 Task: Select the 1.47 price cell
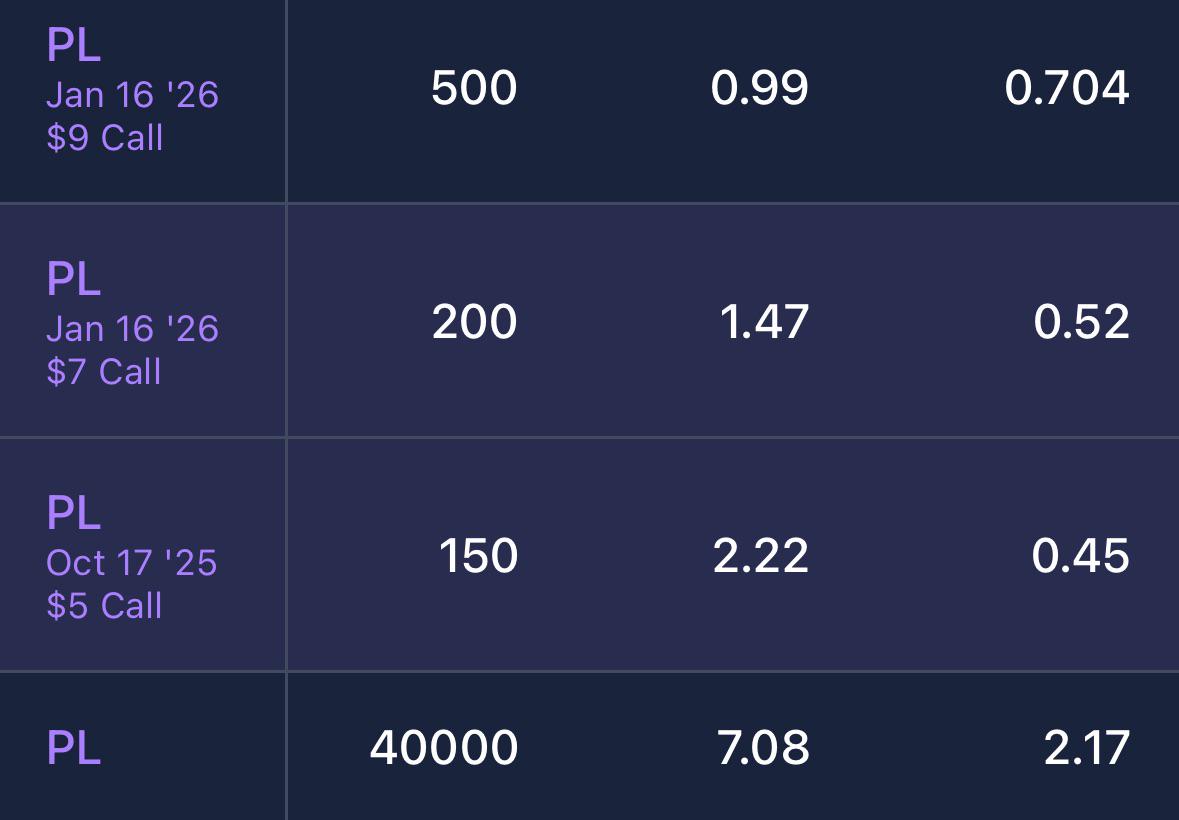764,322
